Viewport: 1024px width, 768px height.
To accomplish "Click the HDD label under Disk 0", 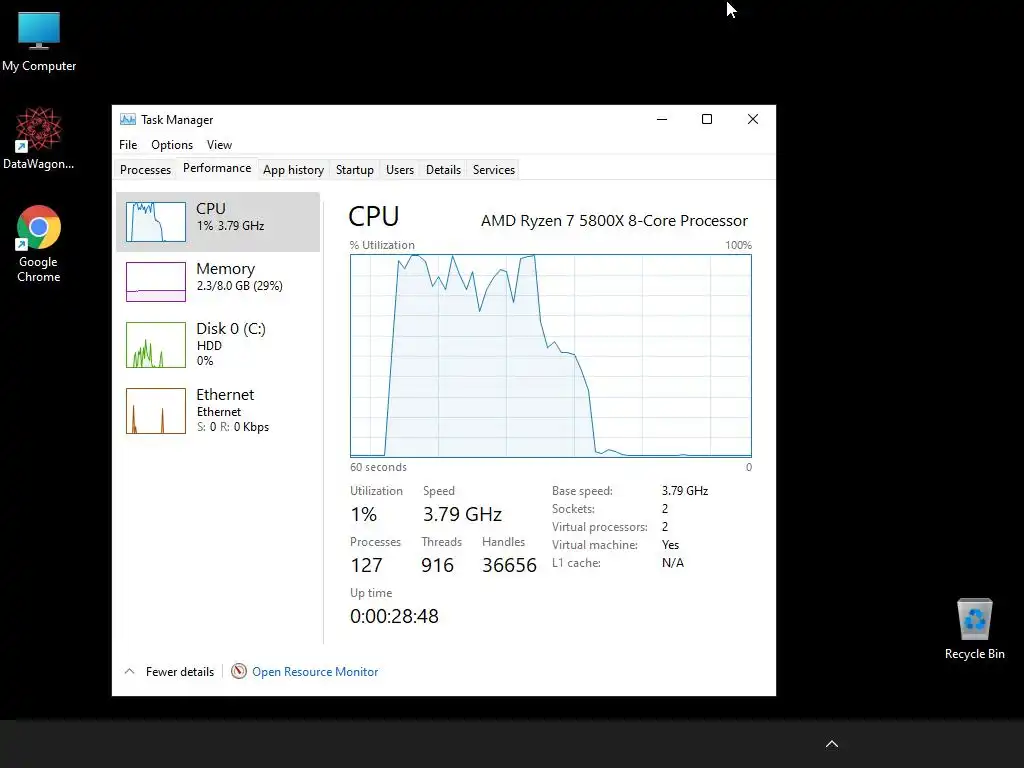I will click(x=209, y=346).
